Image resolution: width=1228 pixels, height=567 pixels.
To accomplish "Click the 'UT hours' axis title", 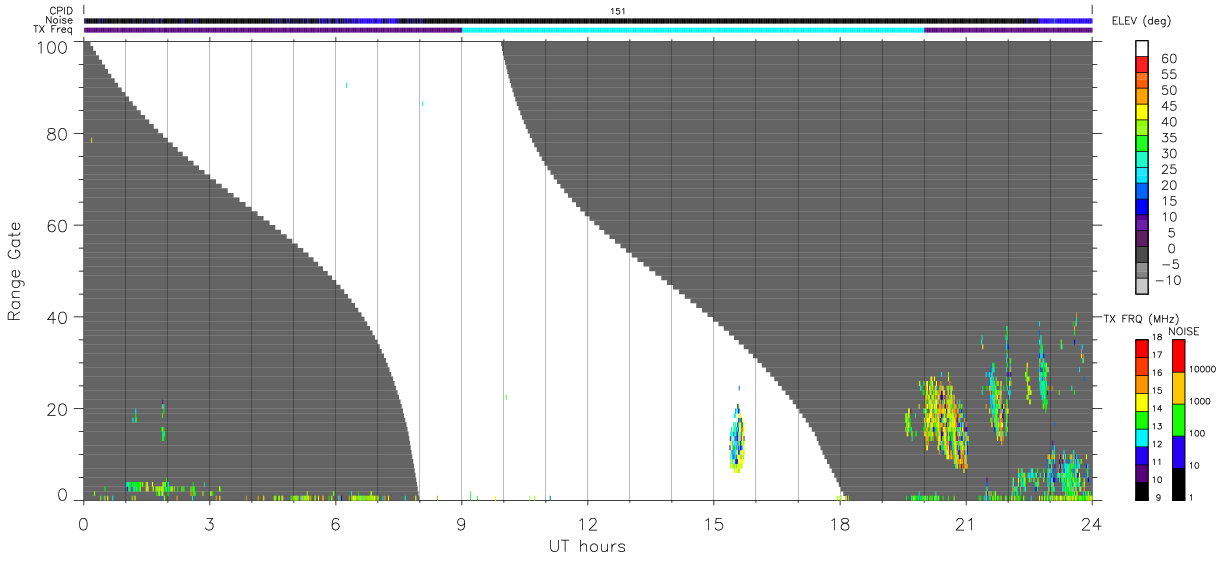I will [x=587, y=547].
